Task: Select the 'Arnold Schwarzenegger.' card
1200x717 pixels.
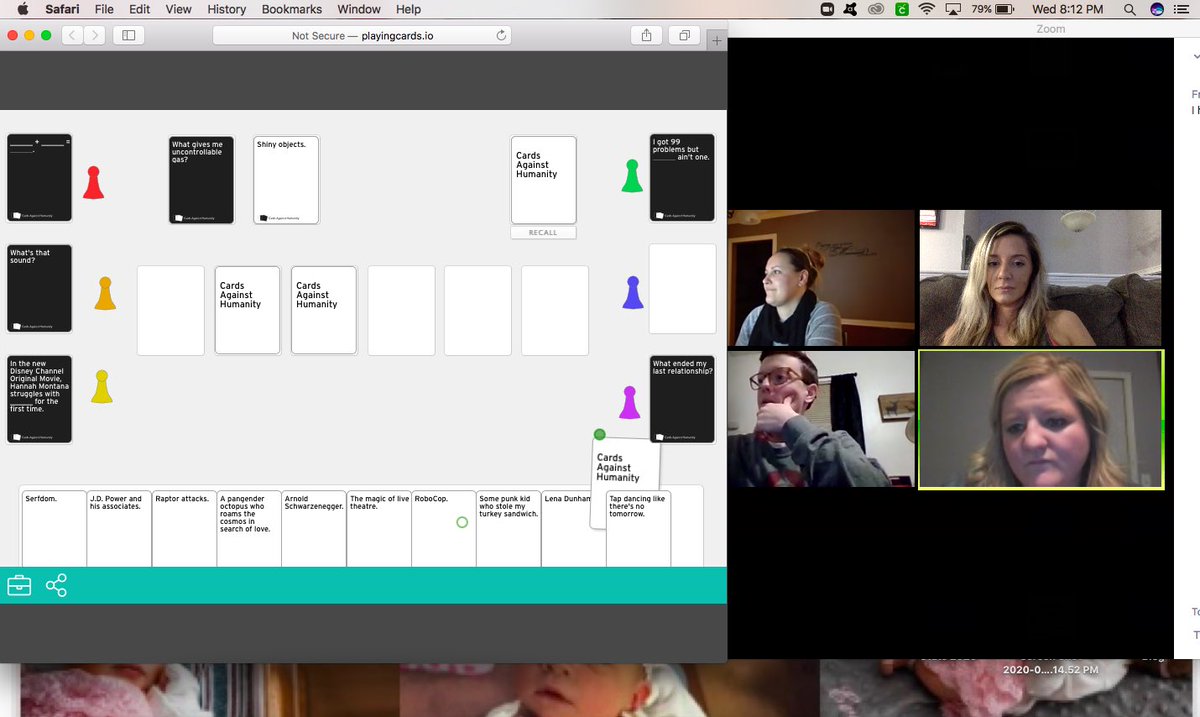Action: (314, 528)
